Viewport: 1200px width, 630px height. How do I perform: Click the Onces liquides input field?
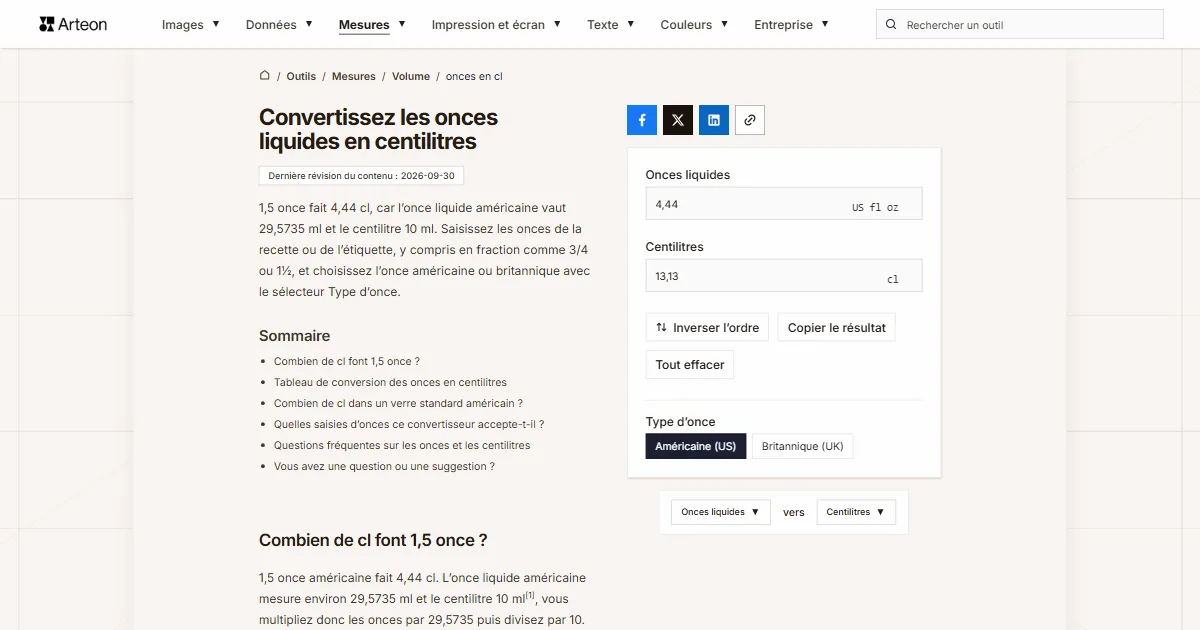click(x=784, y=204)
